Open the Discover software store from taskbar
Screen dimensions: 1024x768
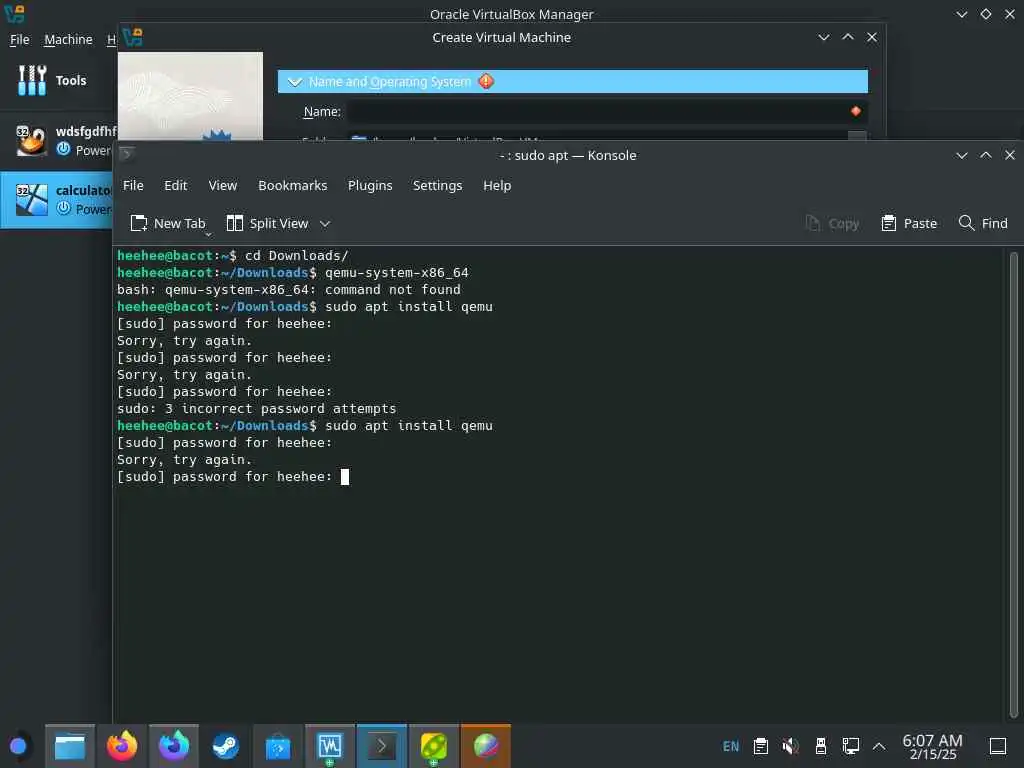coord(278,746)
